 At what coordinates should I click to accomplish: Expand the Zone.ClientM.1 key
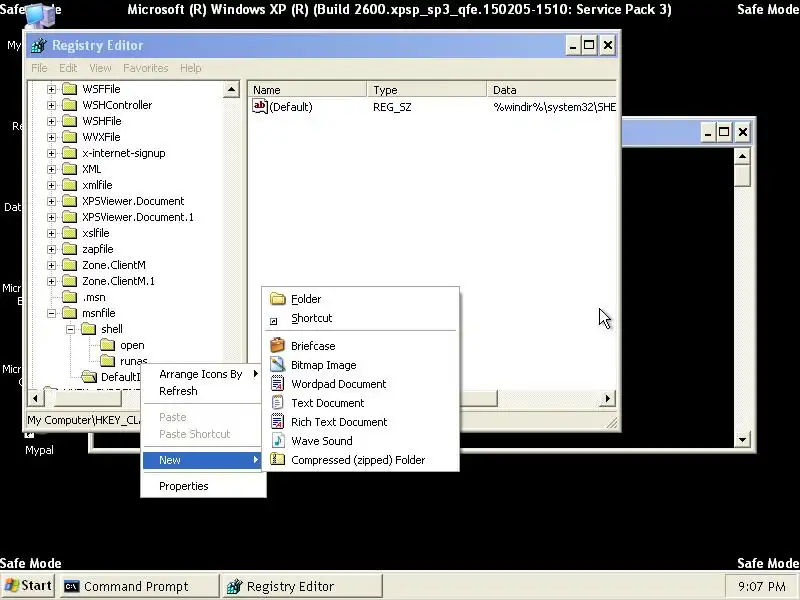(x=52, y=281)
